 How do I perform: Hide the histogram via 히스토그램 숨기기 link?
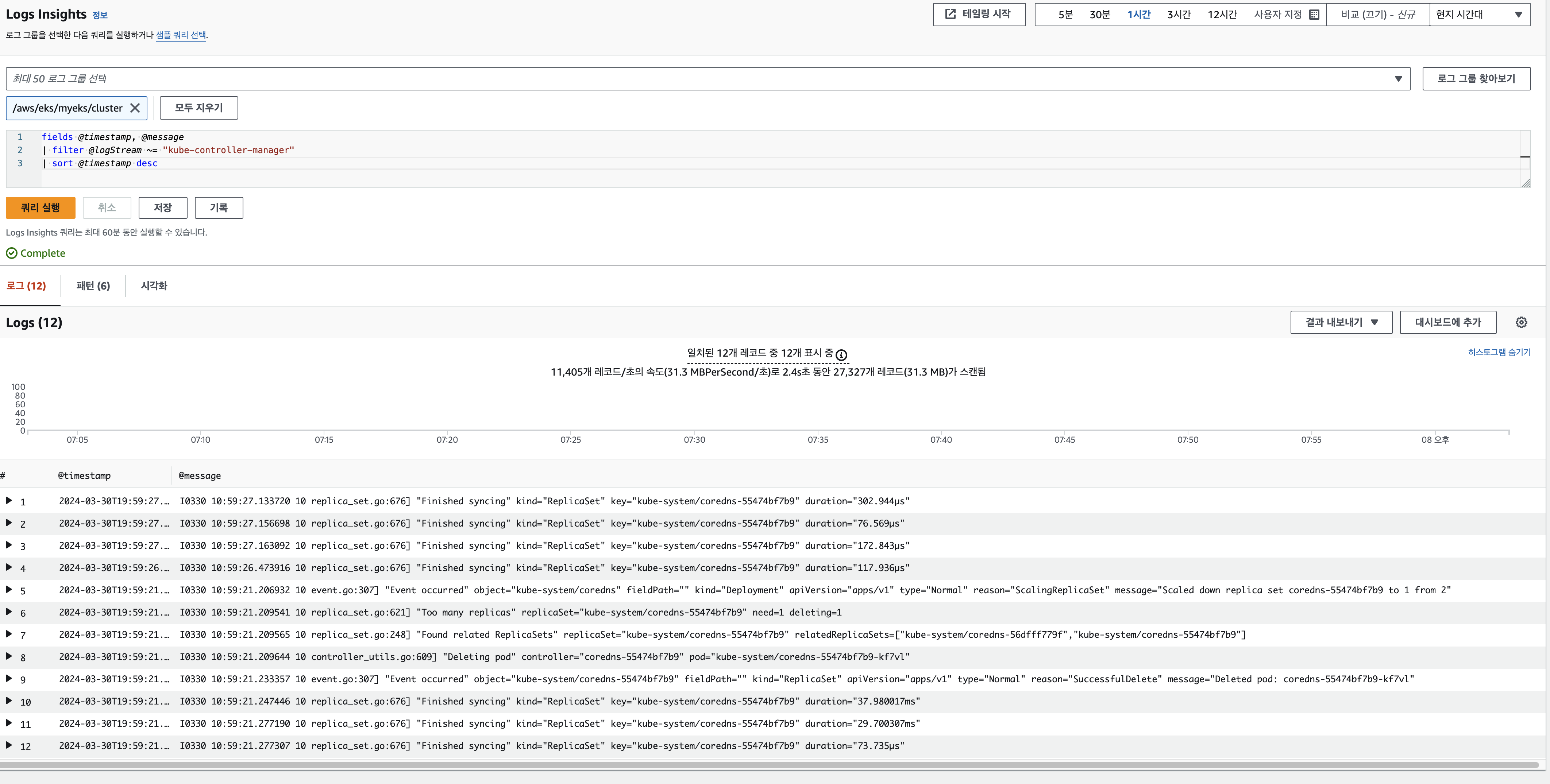click(x=1498, y=352)
